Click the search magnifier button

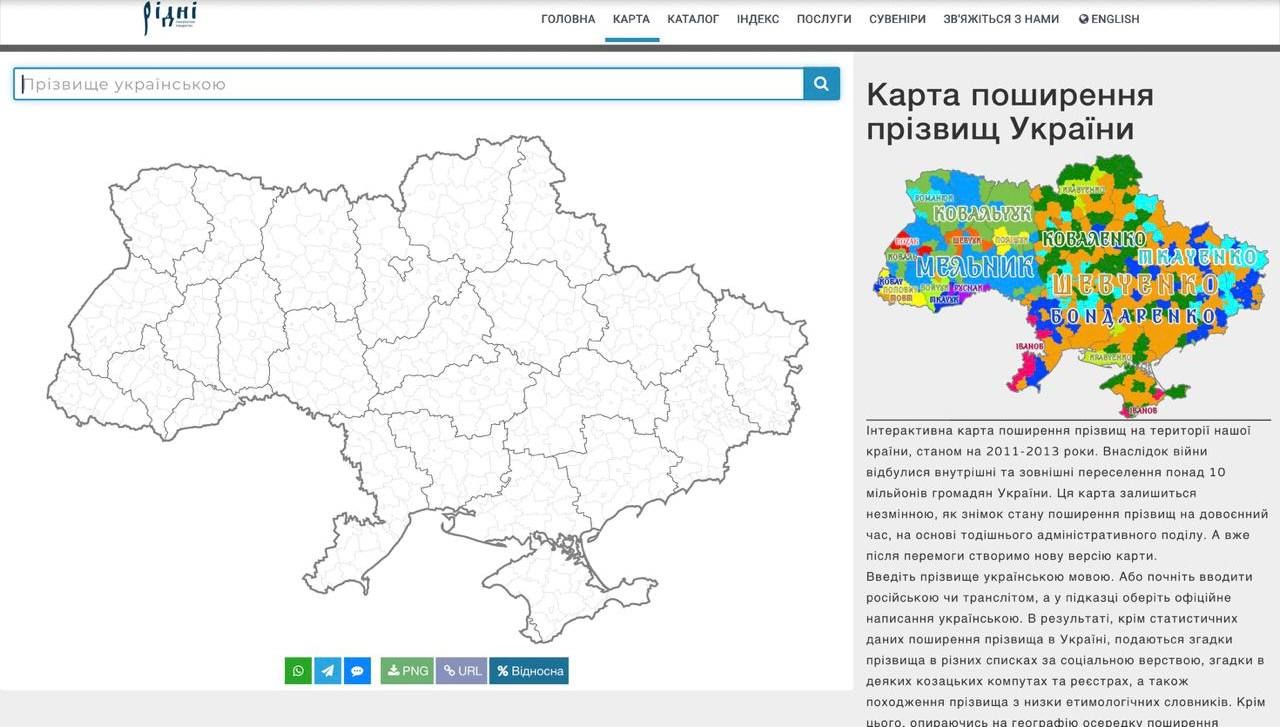821,84
